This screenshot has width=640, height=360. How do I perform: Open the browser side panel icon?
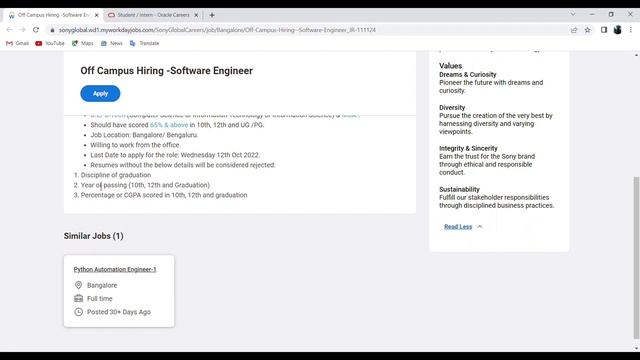coord(604,30)
